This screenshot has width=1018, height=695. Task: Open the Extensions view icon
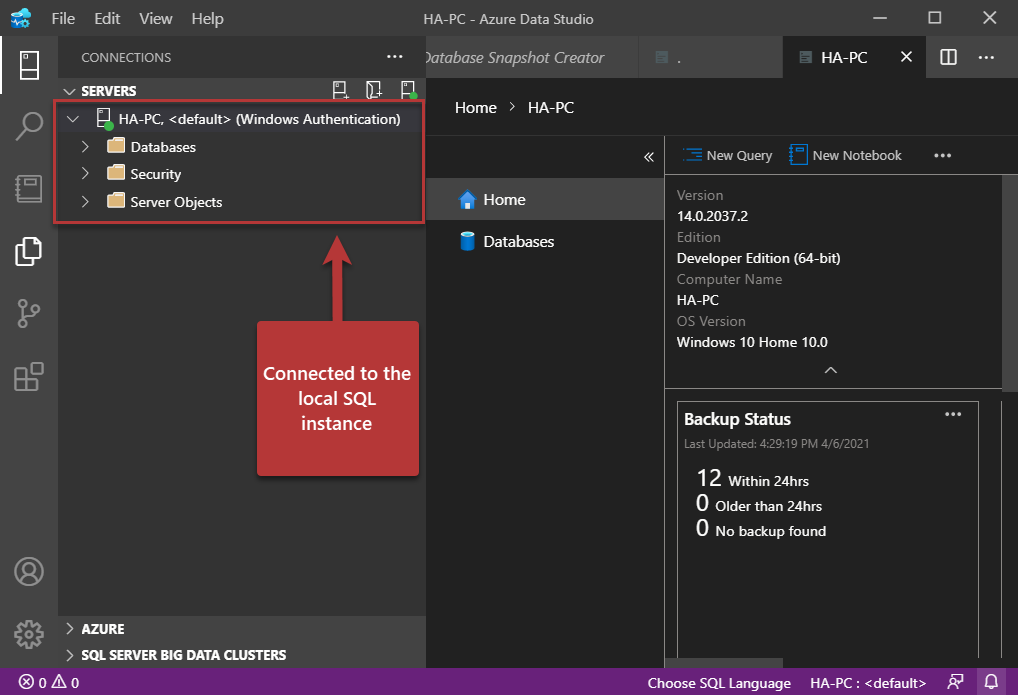pyautogui.click(x=29, y=377)
